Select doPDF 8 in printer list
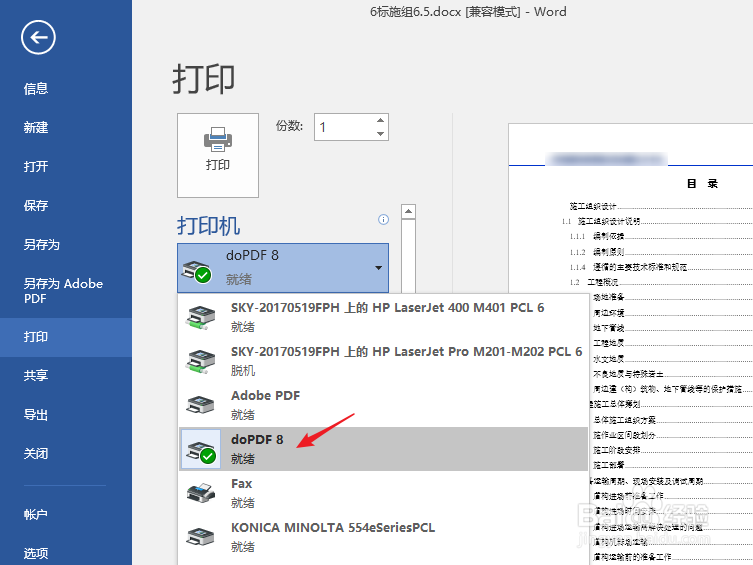753x565 pixels. tap(383, 449)
